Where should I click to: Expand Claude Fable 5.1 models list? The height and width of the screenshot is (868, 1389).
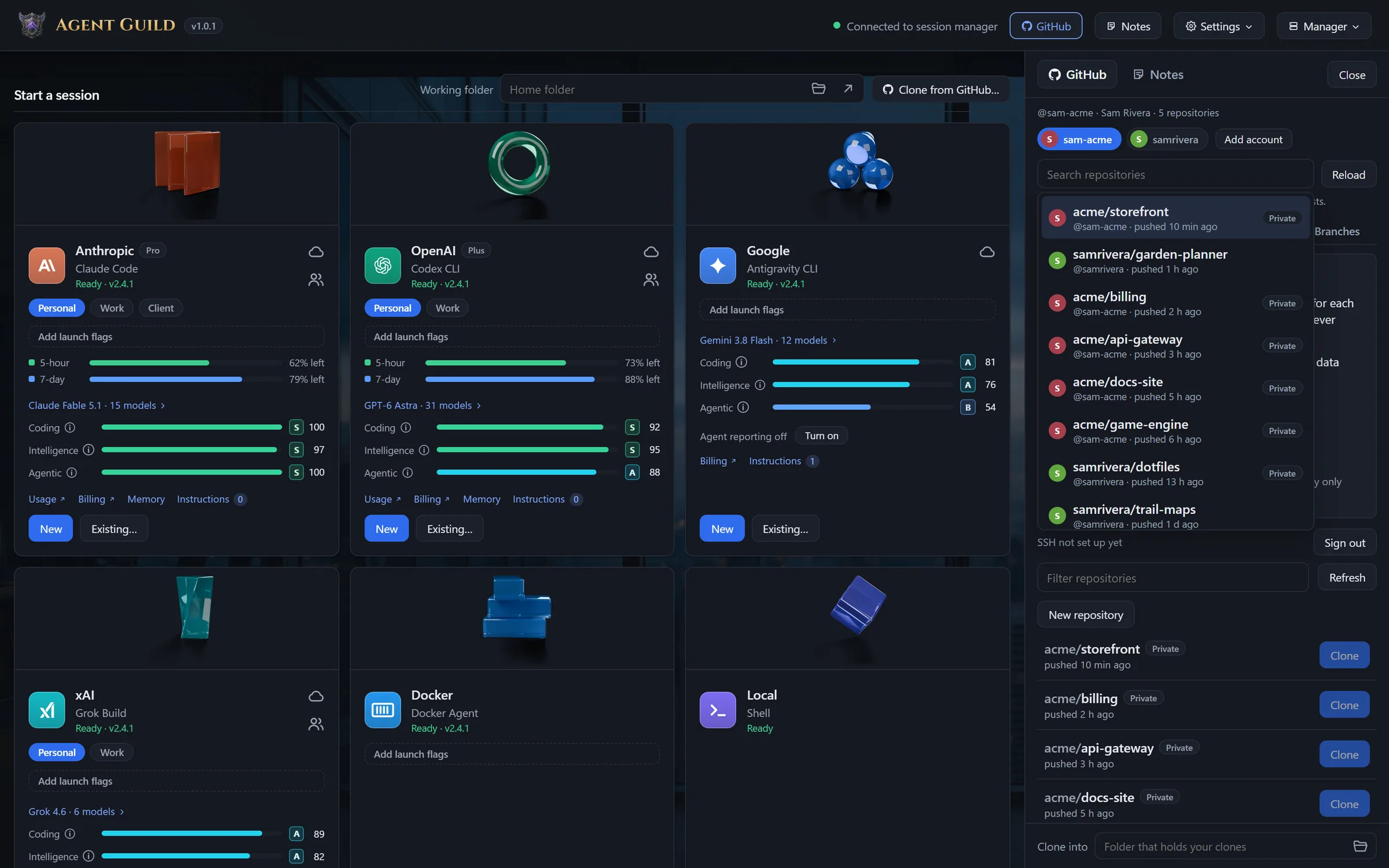[97, 405]
